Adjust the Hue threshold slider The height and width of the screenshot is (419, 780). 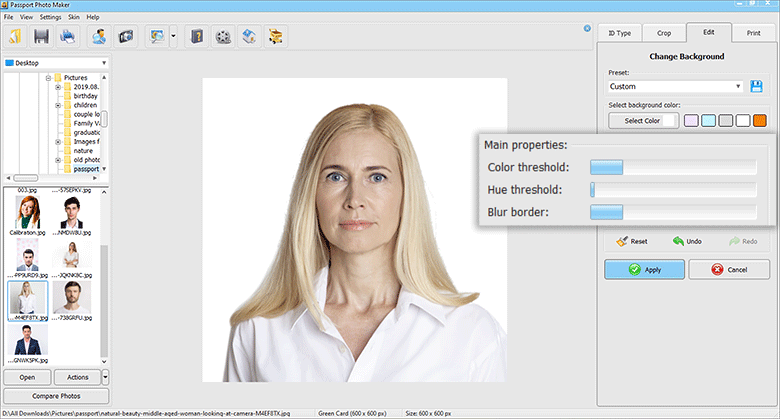tap(673, 190)
